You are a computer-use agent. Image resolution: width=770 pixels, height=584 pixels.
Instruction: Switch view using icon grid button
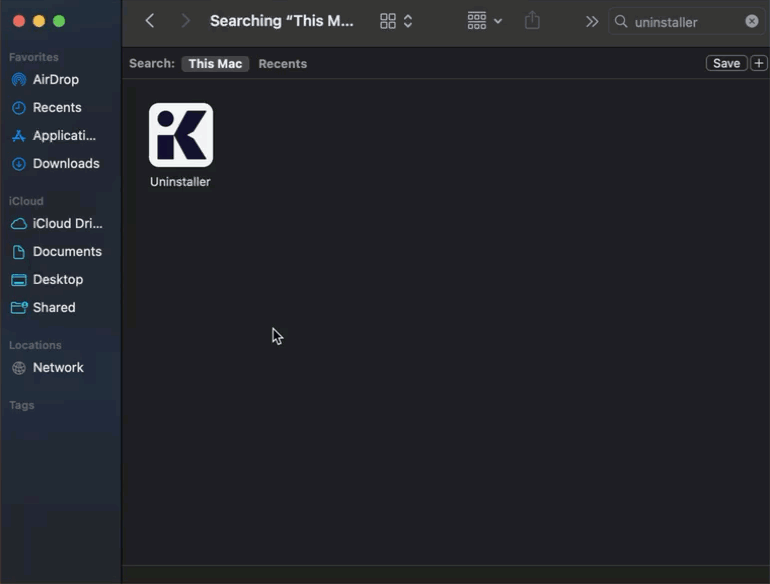tap(388, 21)
